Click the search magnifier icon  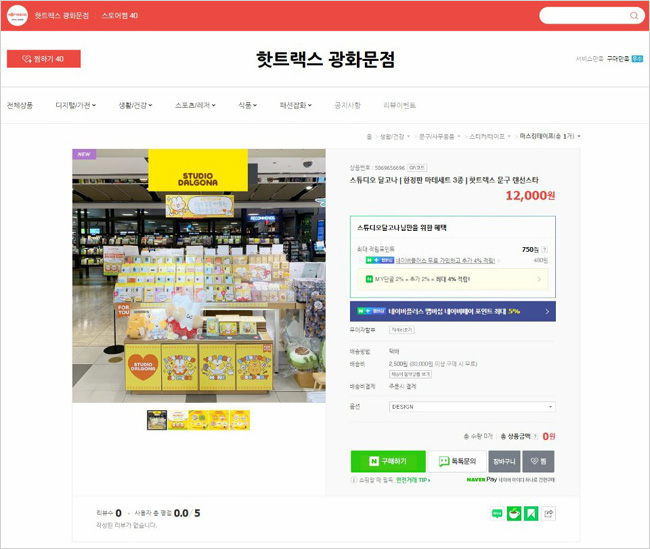point(634,16)
